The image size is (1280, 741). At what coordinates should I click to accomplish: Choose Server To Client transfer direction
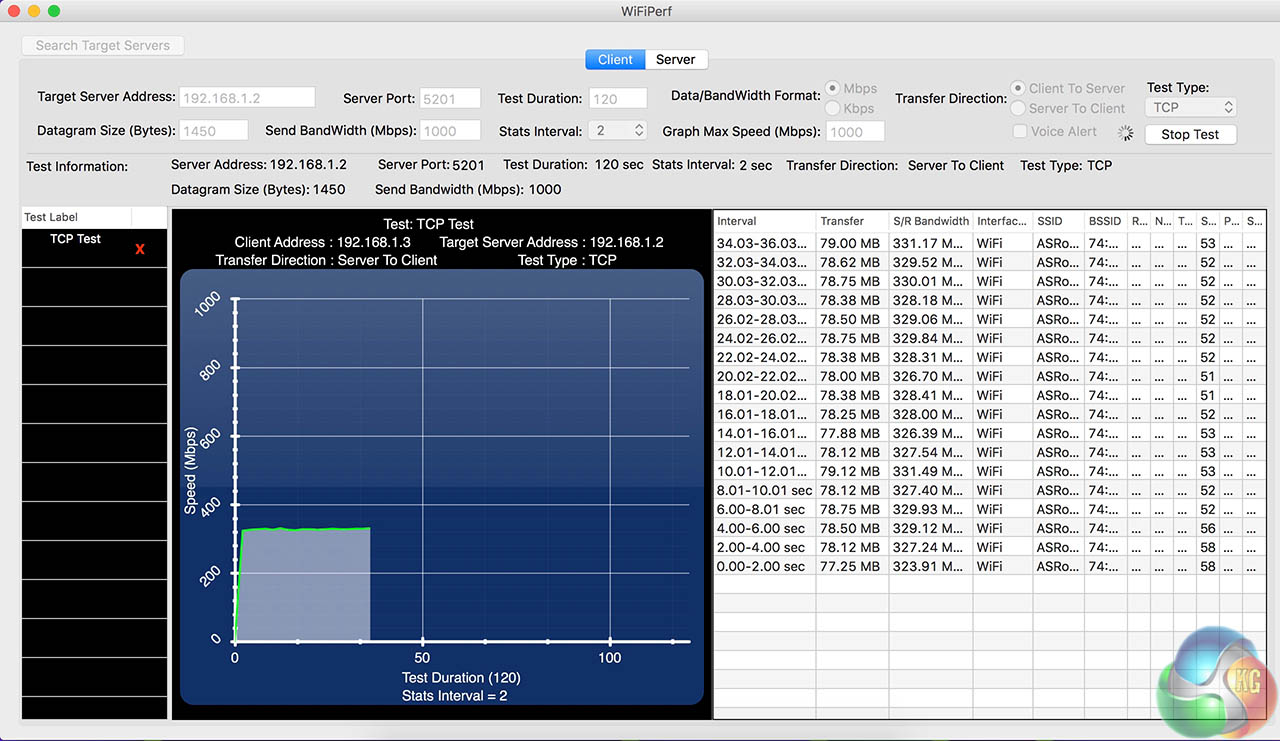1018,108
